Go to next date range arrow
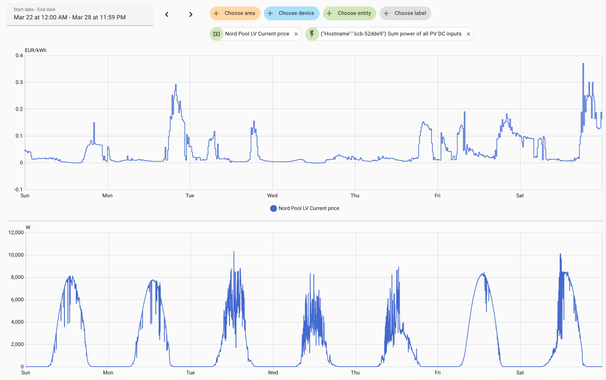606x380 pixels. 191,15
